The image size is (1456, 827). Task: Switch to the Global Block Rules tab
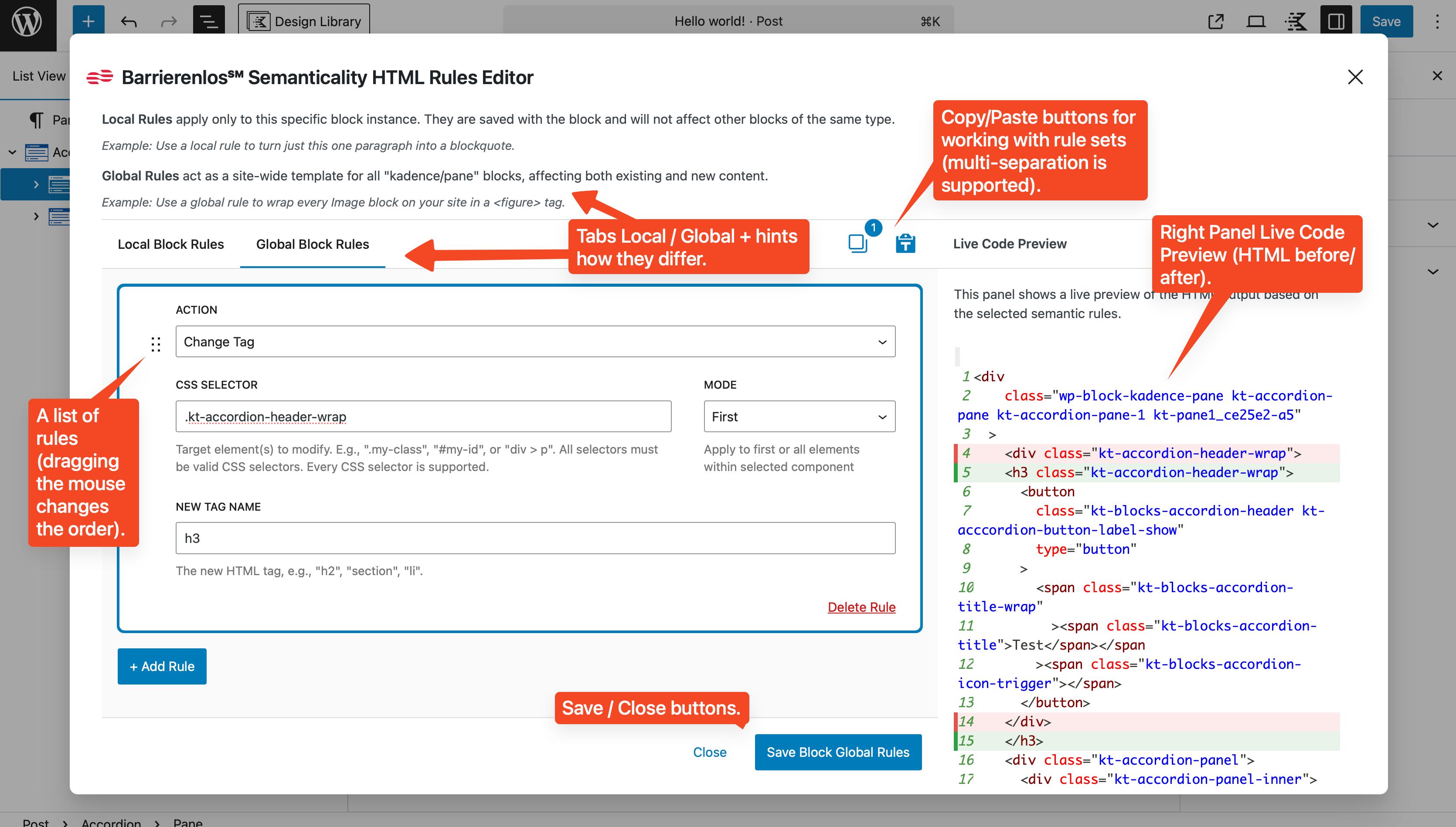(x=312, y=244)
